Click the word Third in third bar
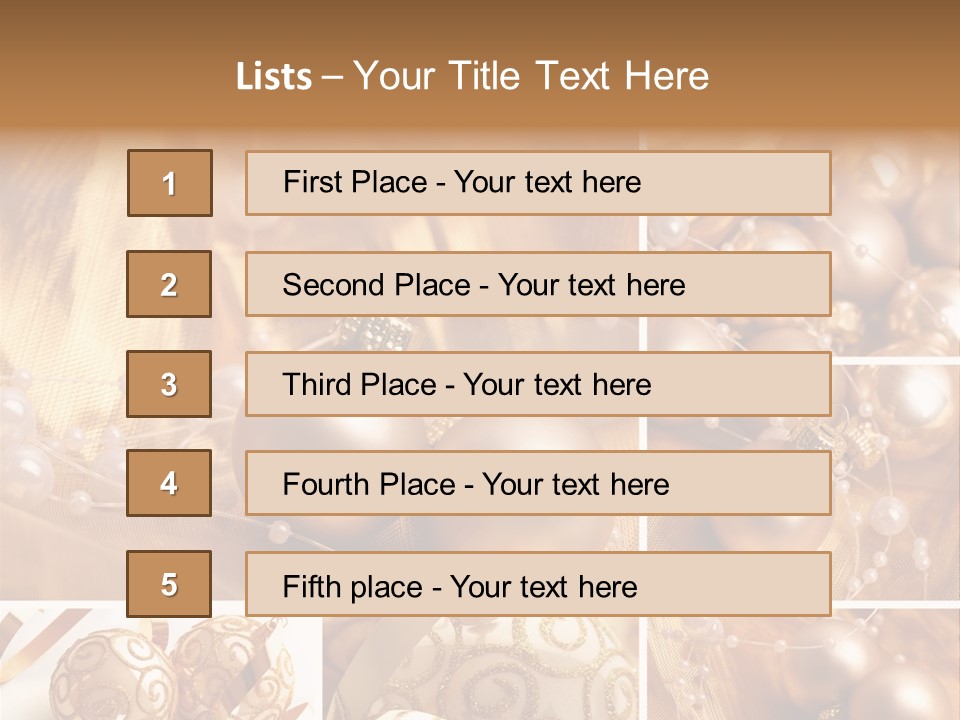The width and height of the screenshot is (960, 720). 317,384
